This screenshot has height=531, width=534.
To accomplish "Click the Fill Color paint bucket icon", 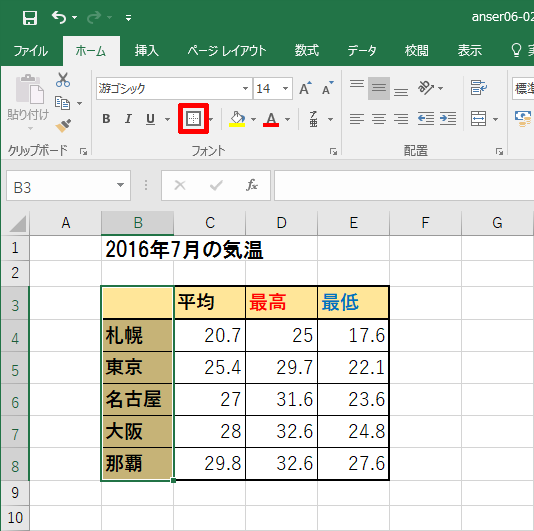I will [x=237, y=119].
